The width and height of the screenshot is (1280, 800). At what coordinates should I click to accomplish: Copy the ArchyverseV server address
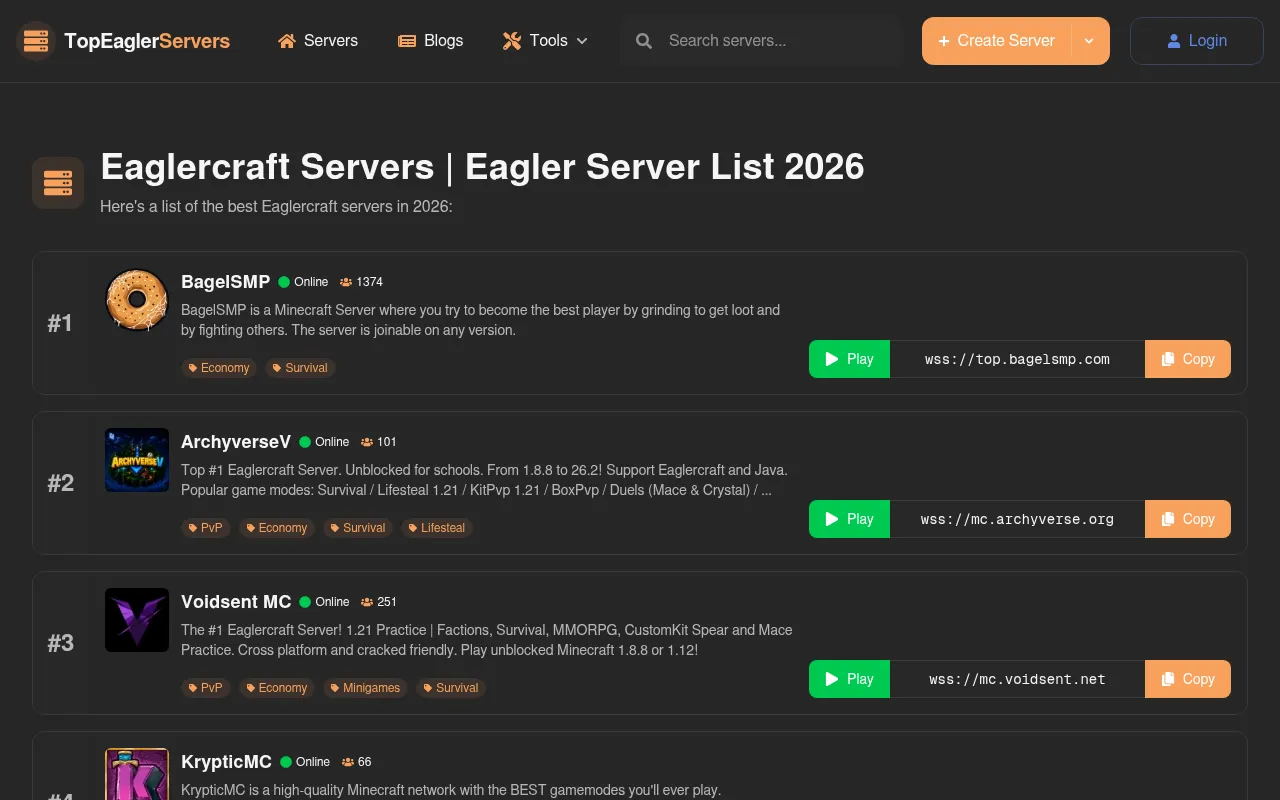click(x=1188, y=519)
